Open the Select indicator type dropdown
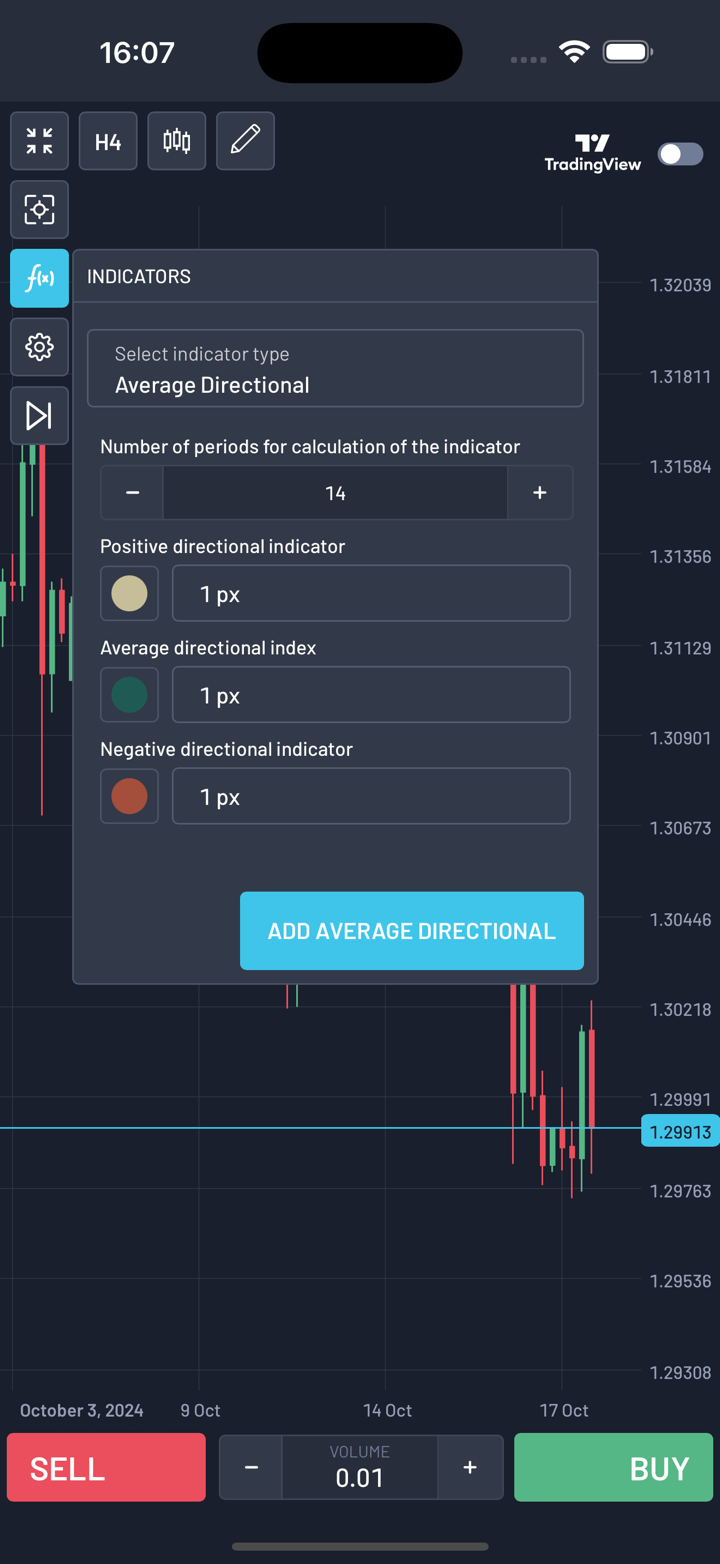The image size is (720, 1564). tap(335, 369)
